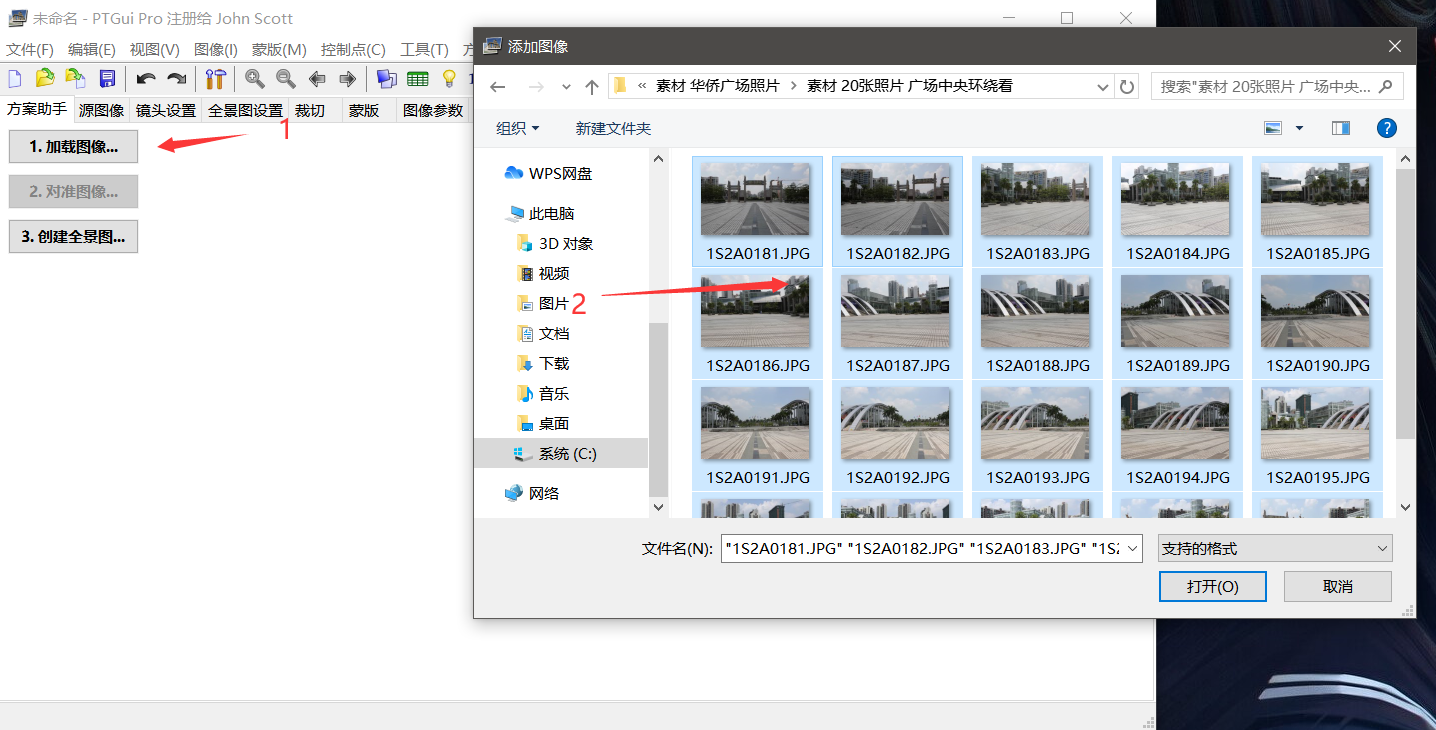
Task: Click the 打开(O) button to load images
Action: pos(1212,586)
